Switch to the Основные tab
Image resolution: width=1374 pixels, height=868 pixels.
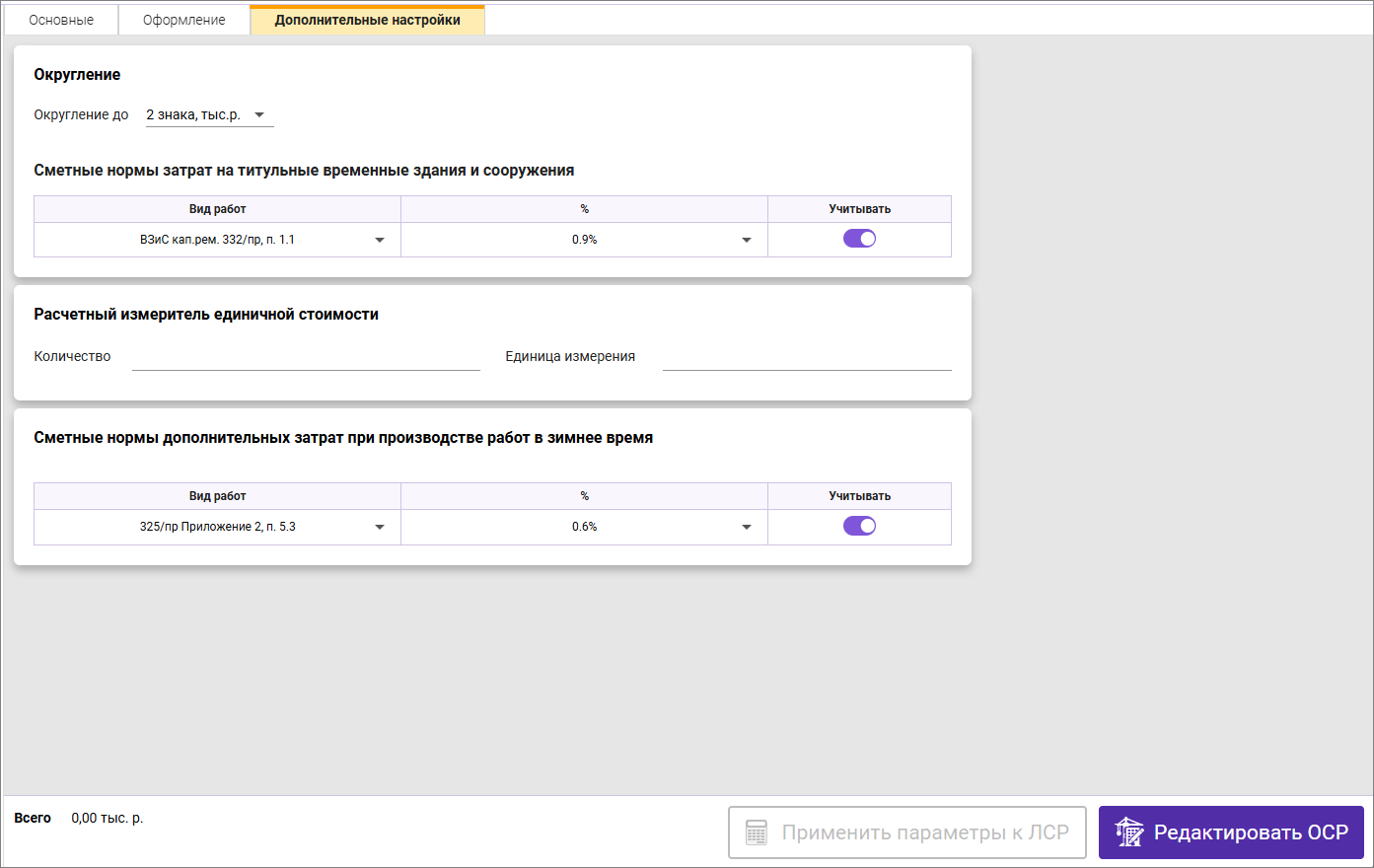(61, 20)
